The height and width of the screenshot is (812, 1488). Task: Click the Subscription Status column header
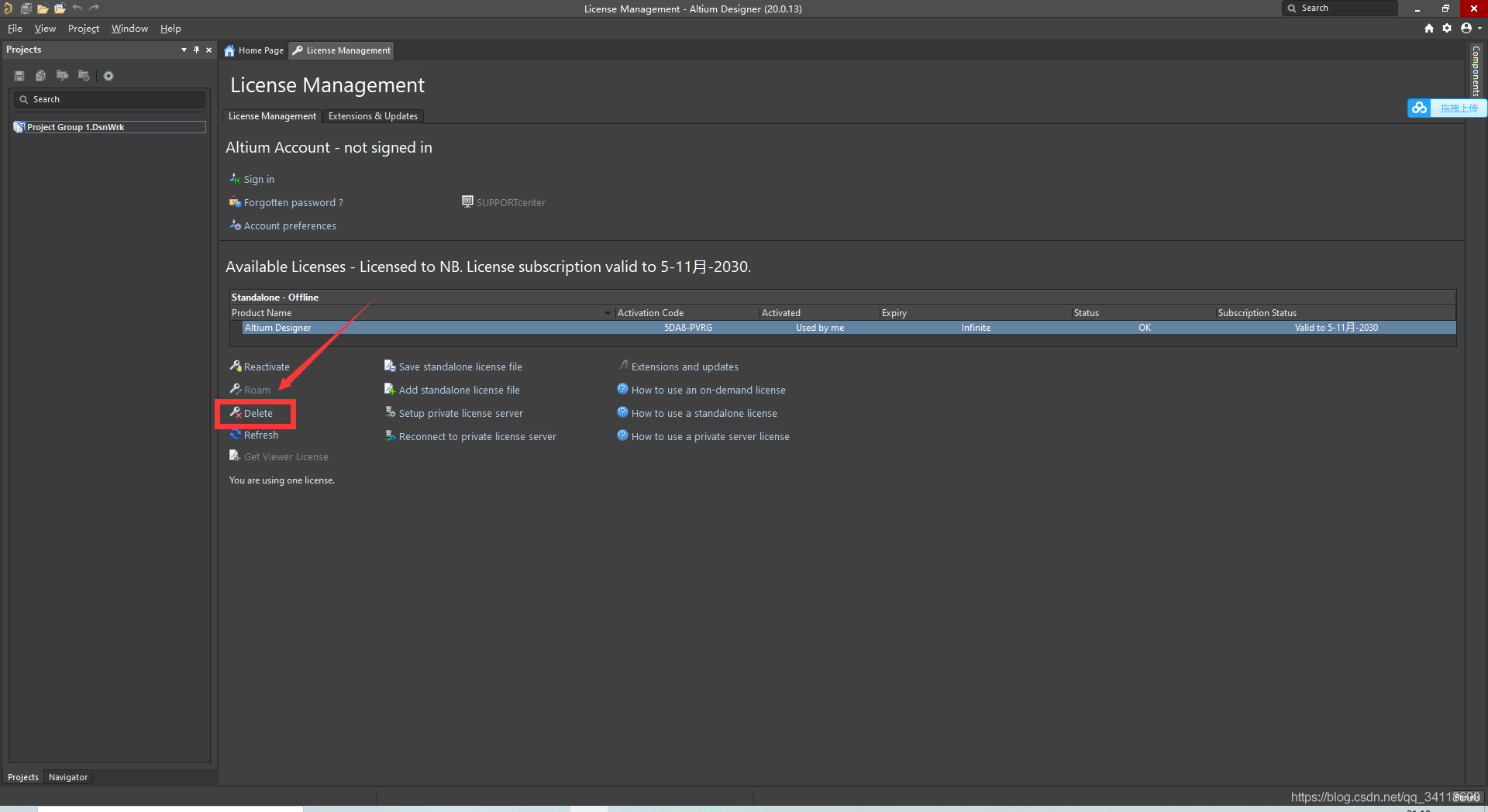tap(1335, 313)
